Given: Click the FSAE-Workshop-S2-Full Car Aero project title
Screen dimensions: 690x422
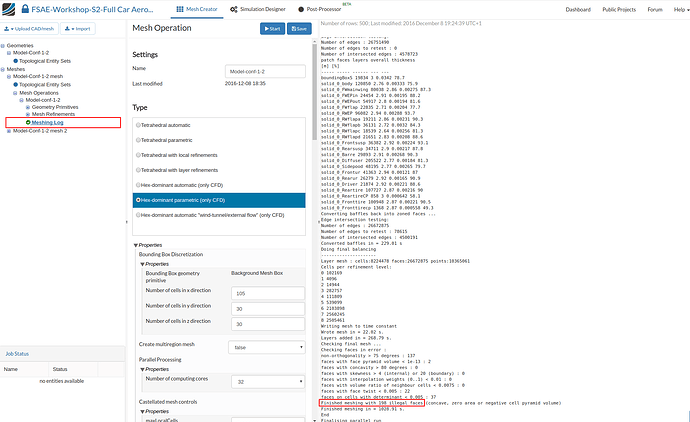Looking at the screenshot, I should click(92, 9).
